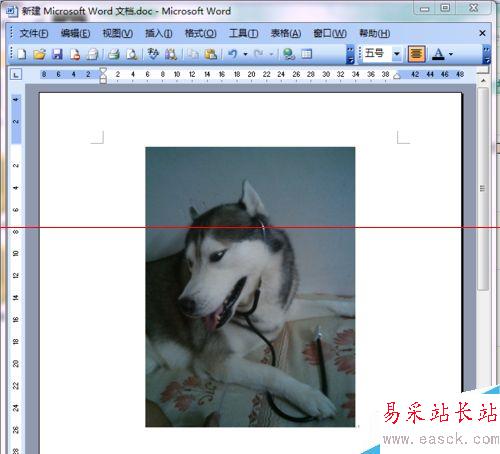Open the 编辑(E) menu
Image resolution: width=500 pixels, height=454 pixels.
point(76,34)
